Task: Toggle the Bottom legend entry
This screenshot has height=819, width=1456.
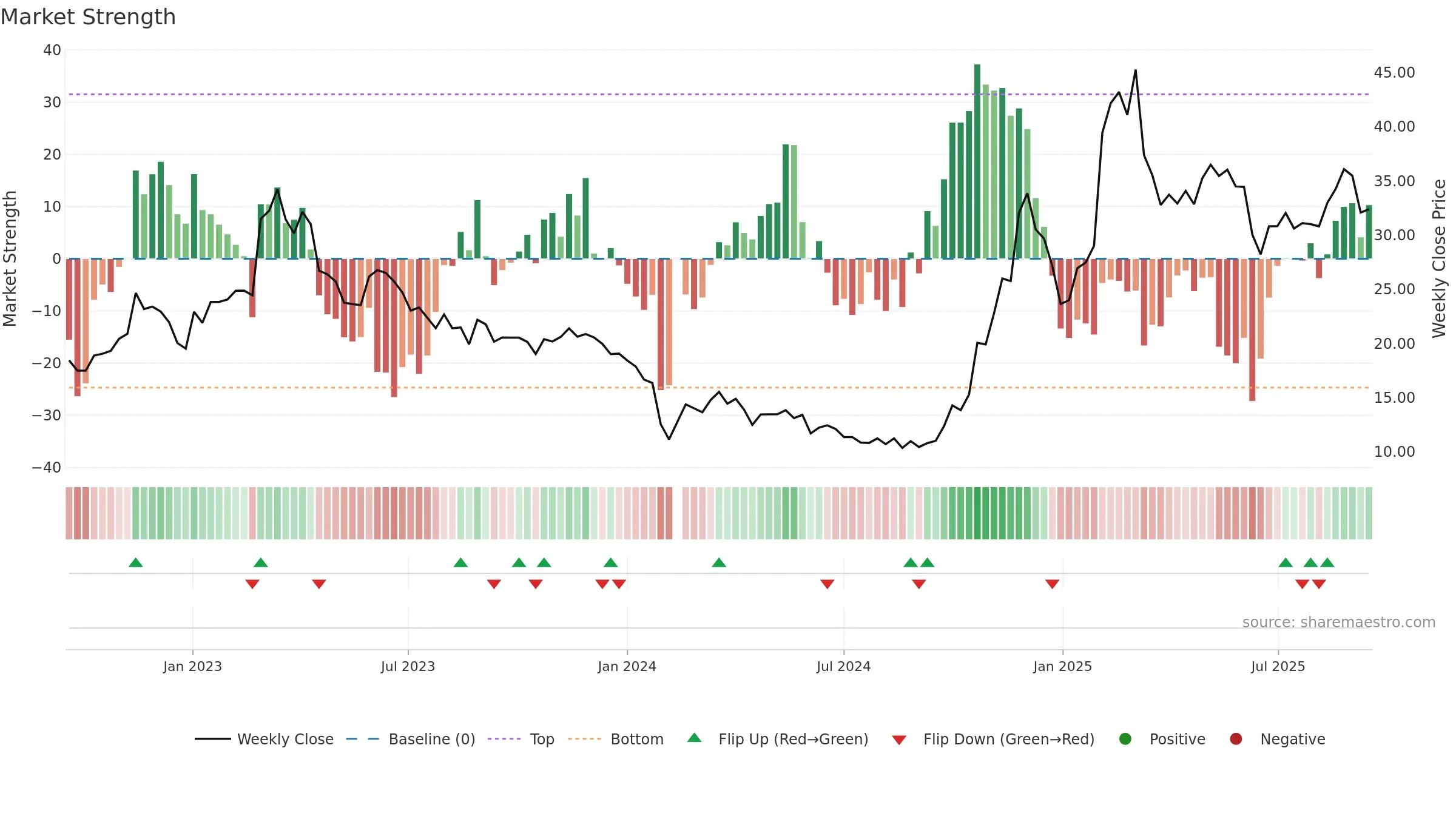Action: coord(616,739)
